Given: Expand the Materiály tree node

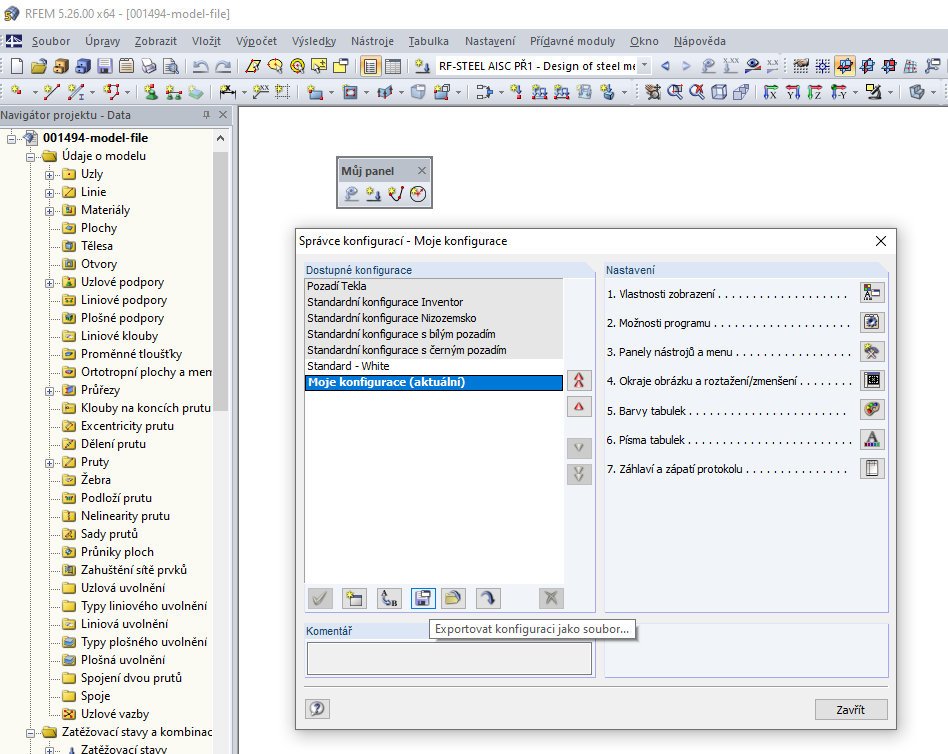Looking at the screenshot, I should tap(50, 211).
